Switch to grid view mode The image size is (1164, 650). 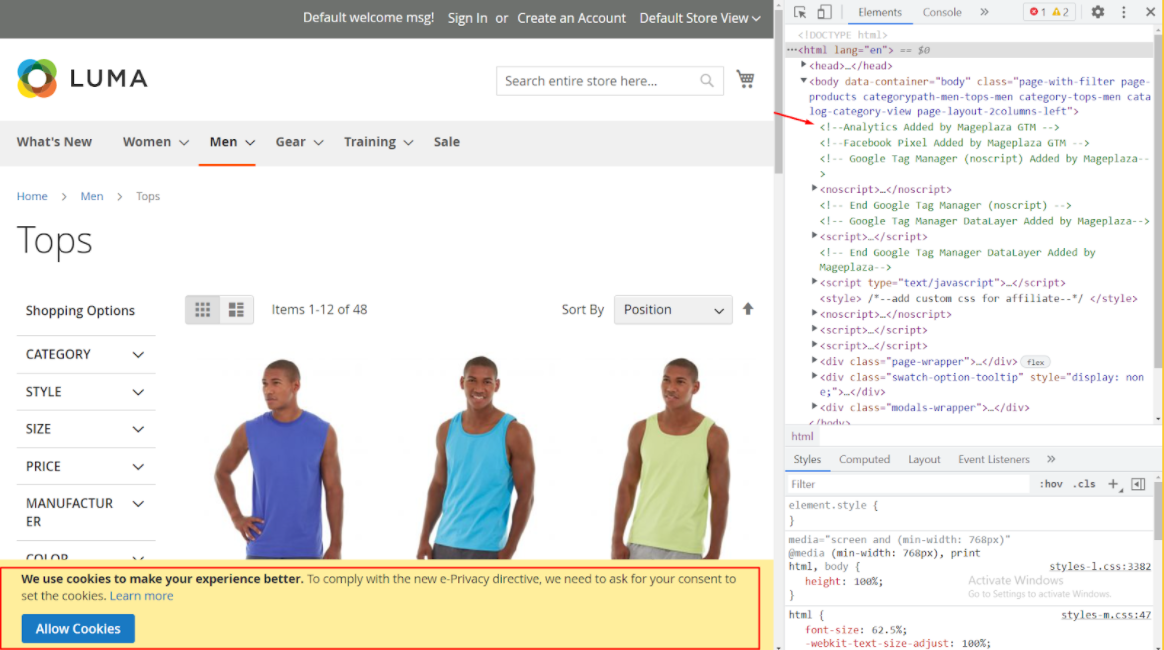click(x=203, y=310)
